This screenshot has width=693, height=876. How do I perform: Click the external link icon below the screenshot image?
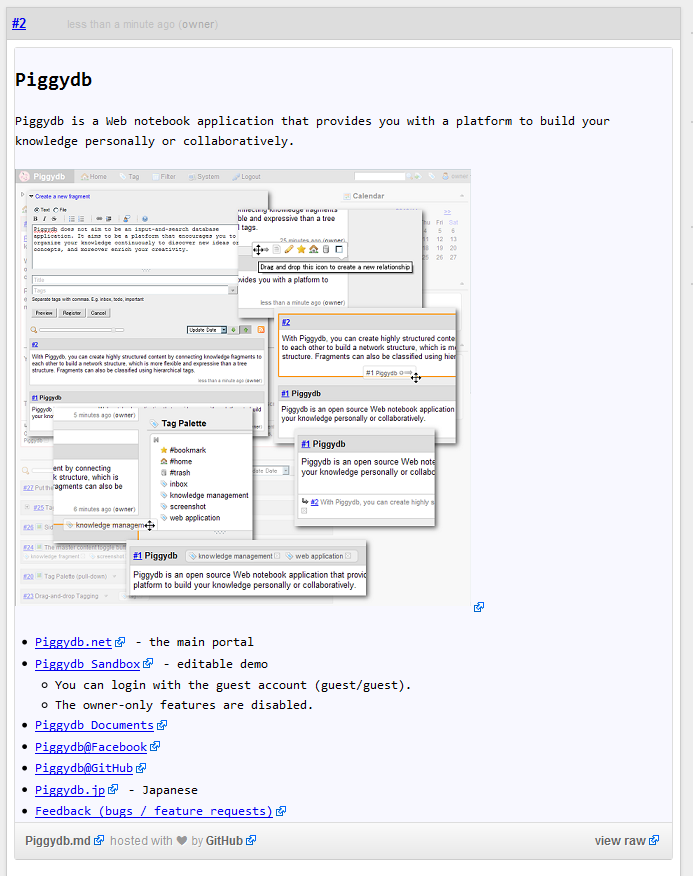480,607
